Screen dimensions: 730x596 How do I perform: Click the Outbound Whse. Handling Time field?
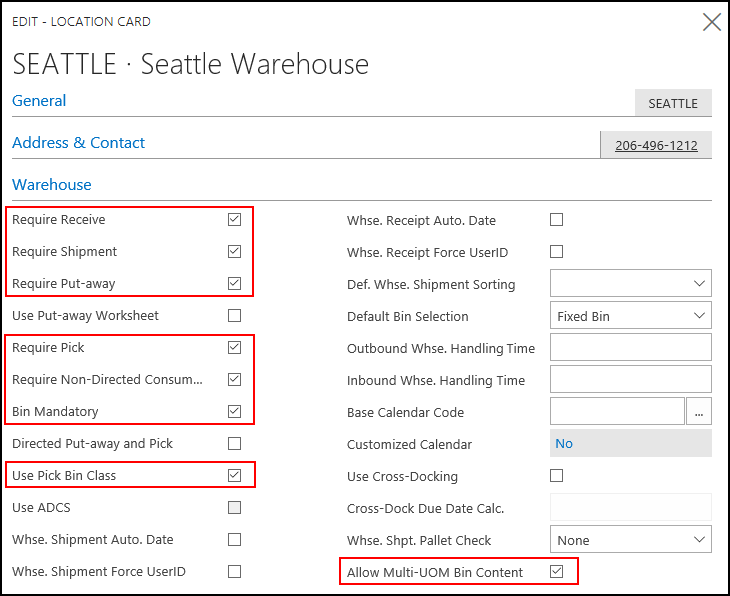(x=631, y=348)
